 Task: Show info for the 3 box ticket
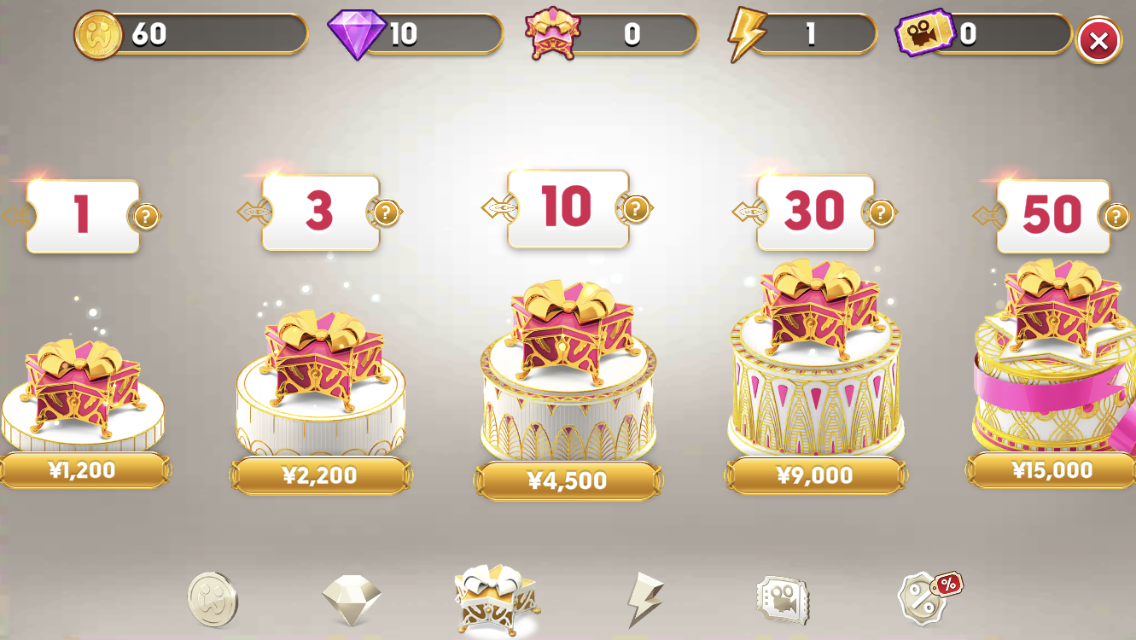pyautogui.click(x=386, y=212)
